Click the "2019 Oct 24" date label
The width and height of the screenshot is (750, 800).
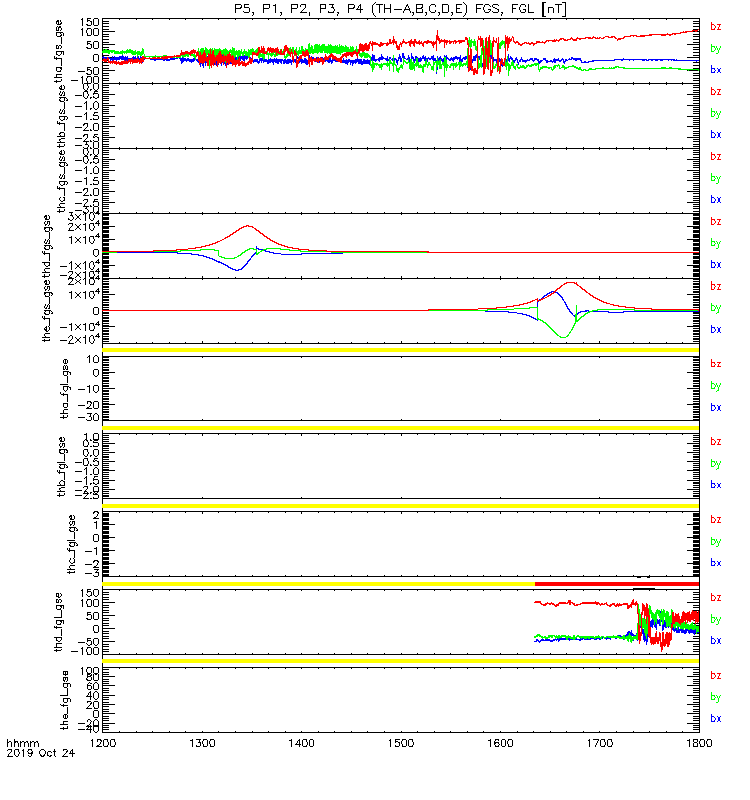pyautogui.click(x=40, y=753)
